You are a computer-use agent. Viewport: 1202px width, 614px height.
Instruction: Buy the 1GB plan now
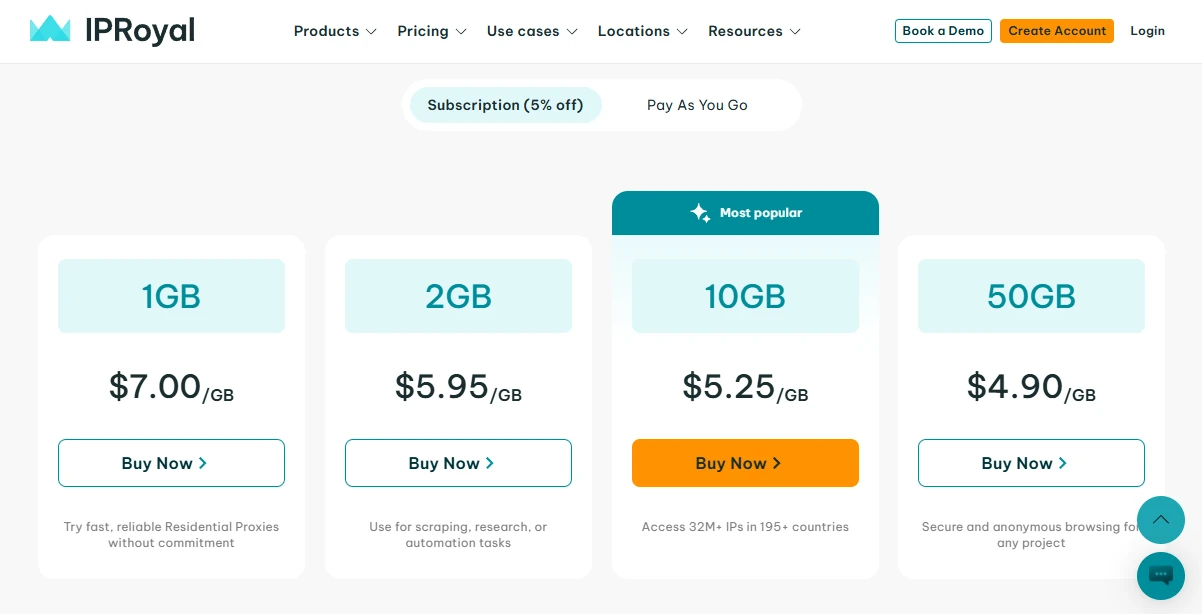[x=171, y=463]
